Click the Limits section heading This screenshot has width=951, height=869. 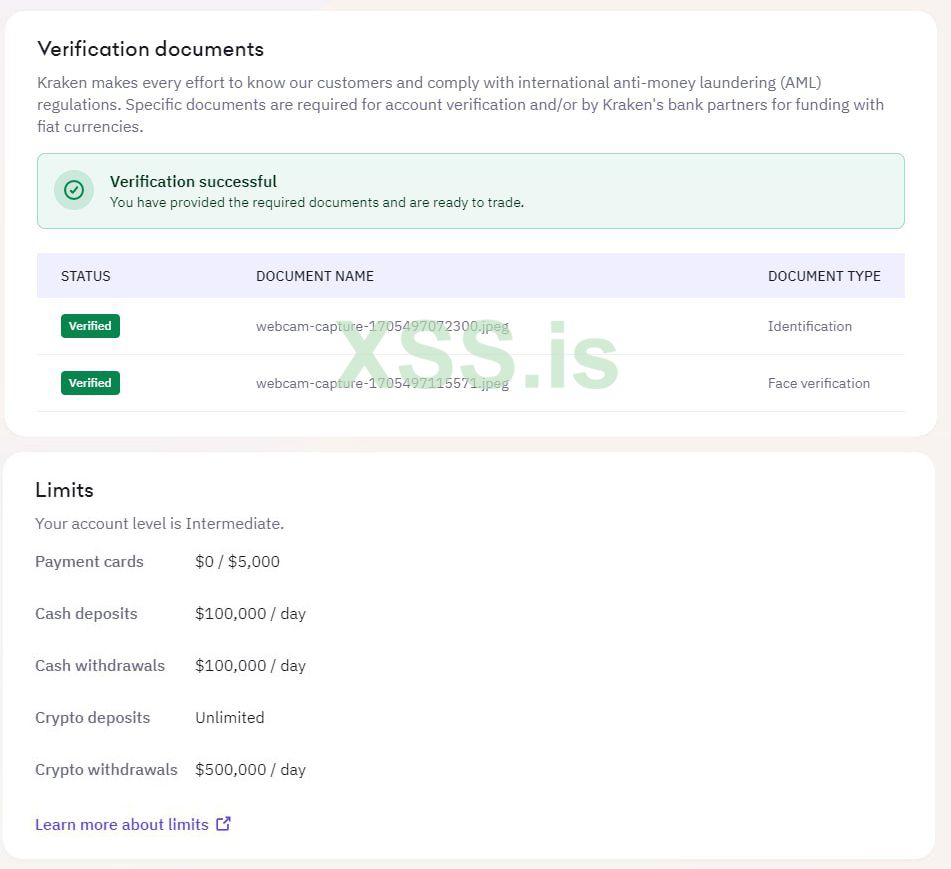[x=64, y=490]
